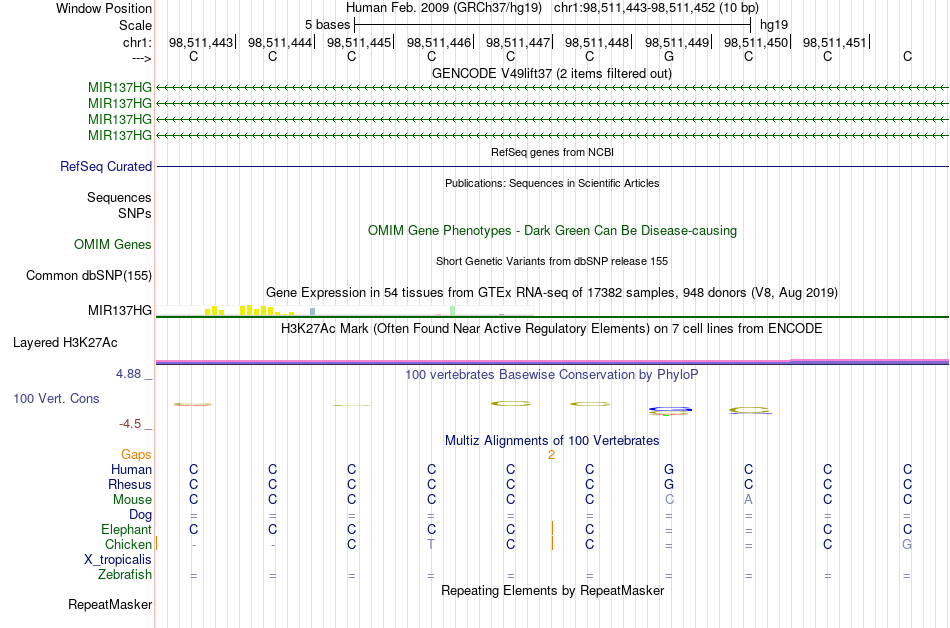The height and width of the screenshot is (628, 950).
Task: Click position label 98,511,446 on the ruler
Action: (439, 42)
